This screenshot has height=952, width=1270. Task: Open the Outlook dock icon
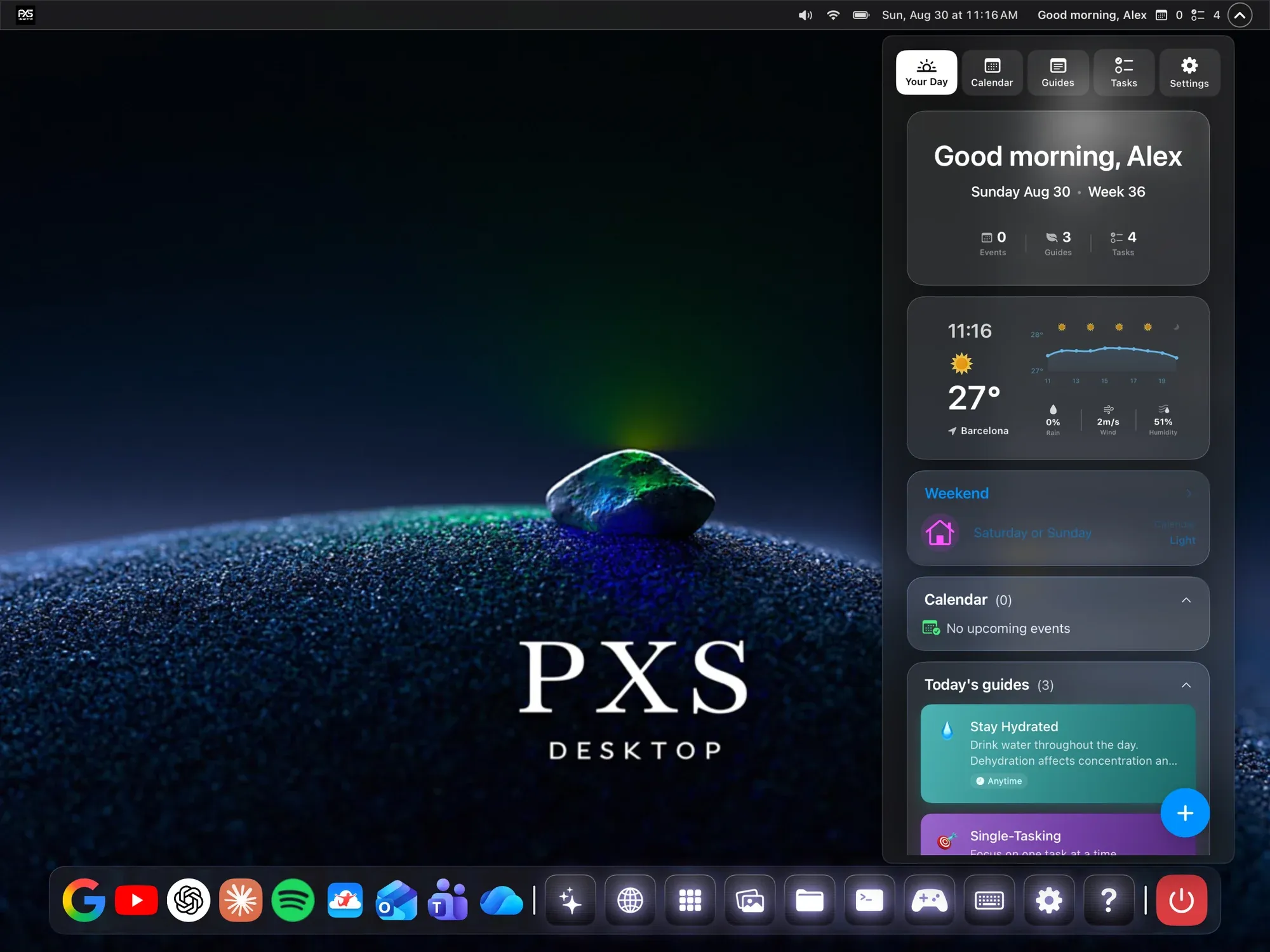click(397, 900)
